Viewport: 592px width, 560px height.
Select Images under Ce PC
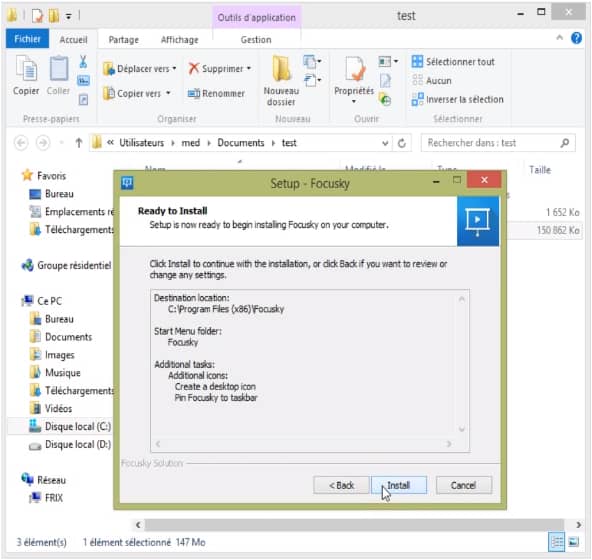[52, 355]
